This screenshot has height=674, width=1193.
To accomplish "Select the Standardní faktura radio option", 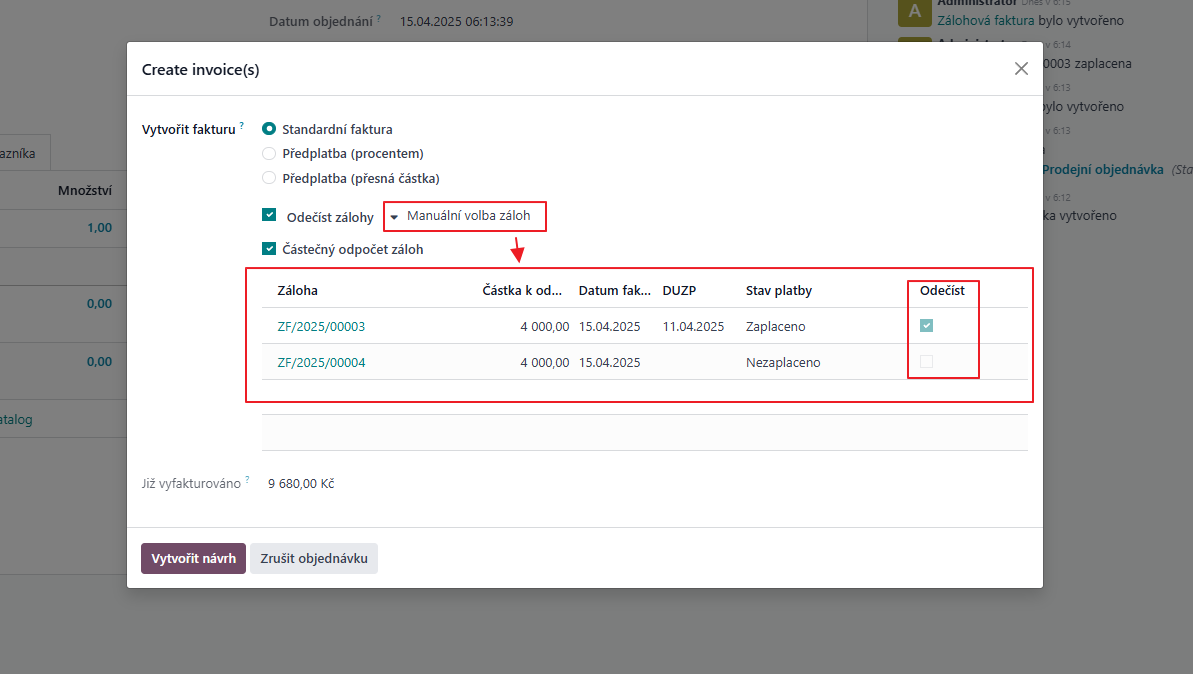I will [x=269, y=129].
